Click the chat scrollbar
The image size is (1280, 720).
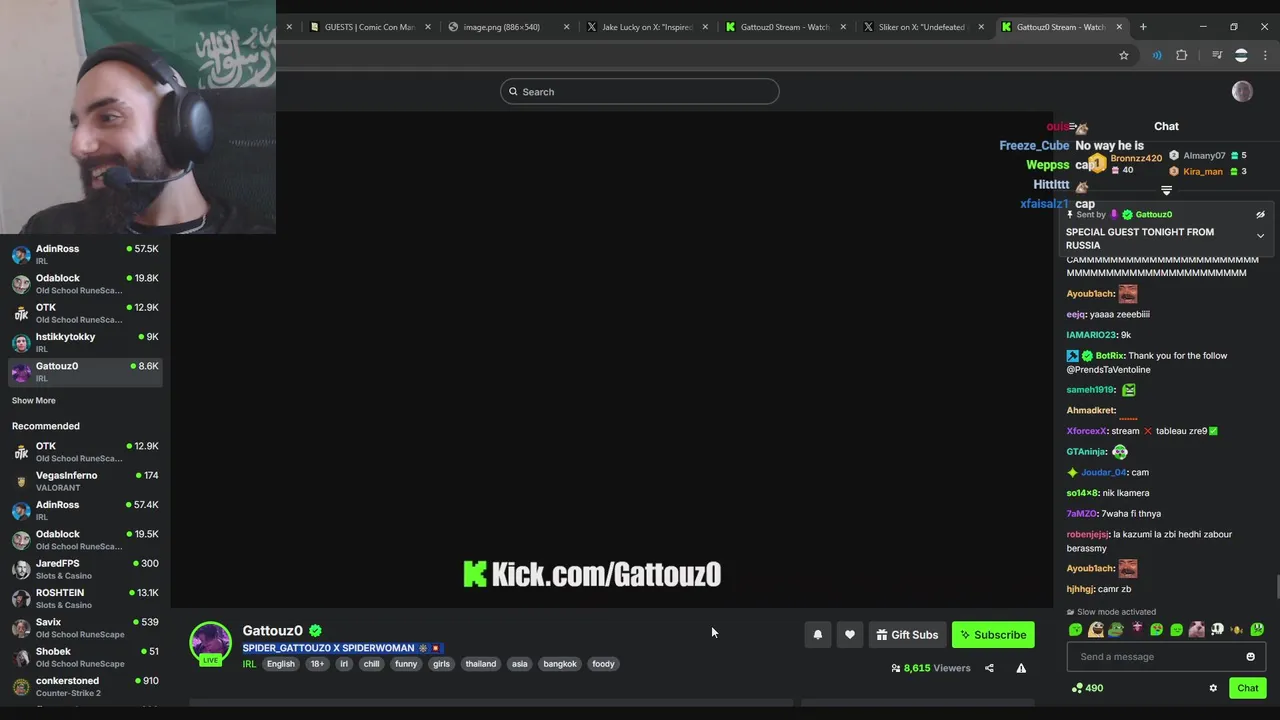tap(1276, 587)
